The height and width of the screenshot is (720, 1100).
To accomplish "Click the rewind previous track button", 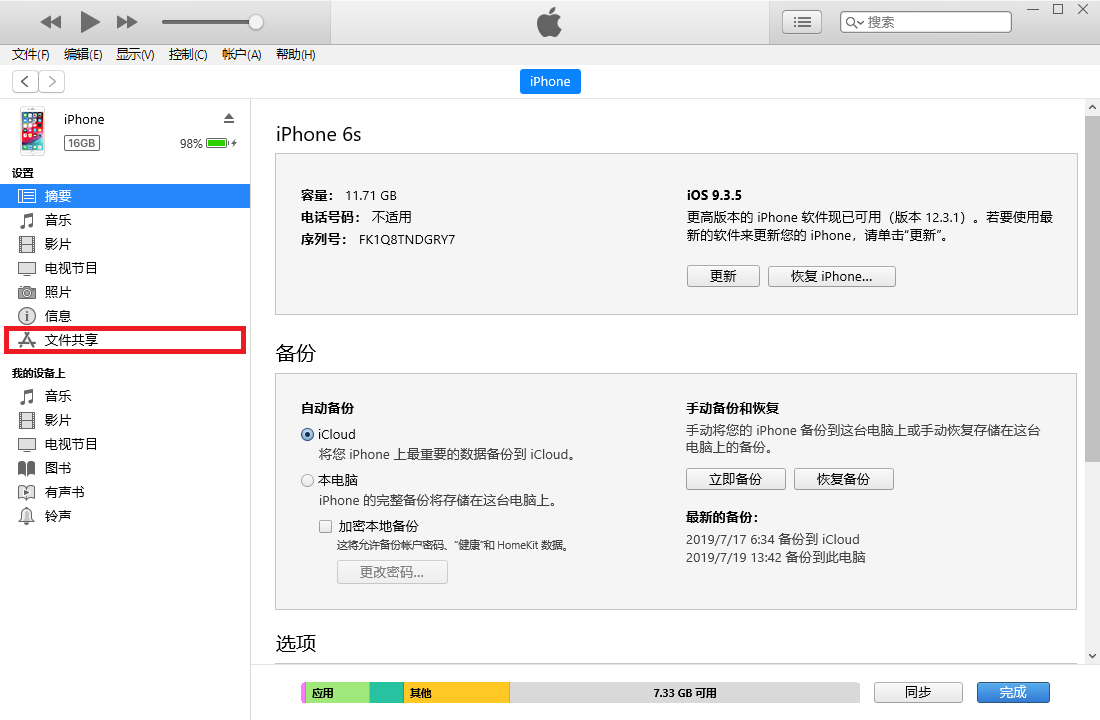I will (51, 22).
